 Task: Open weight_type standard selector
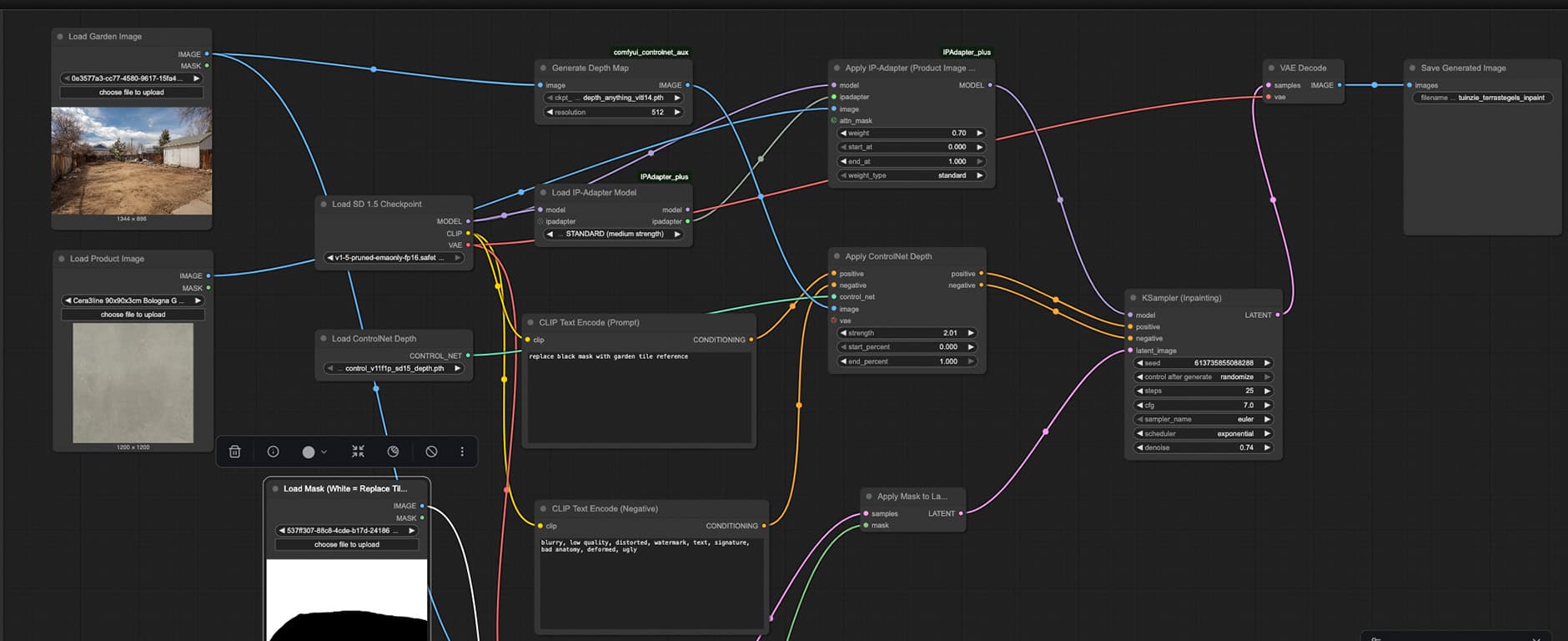(911, 175)
